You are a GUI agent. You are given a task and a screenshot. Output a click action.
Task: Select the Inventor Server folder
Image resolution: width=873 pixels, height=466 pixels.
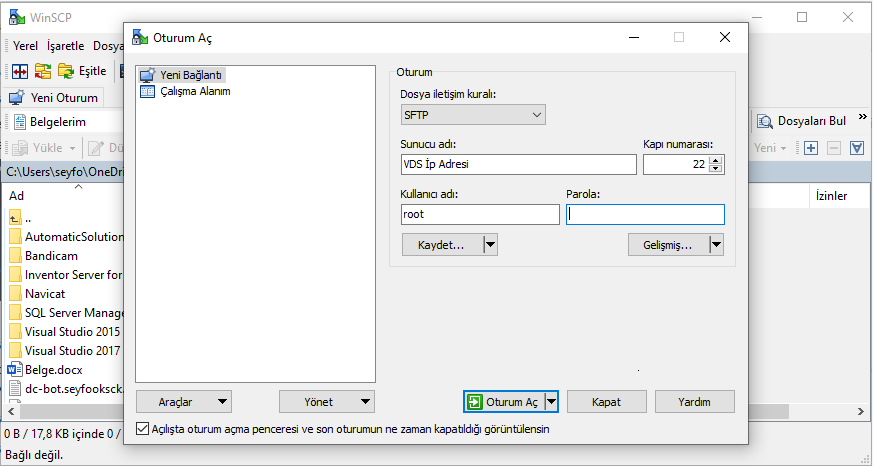[66, 275]
